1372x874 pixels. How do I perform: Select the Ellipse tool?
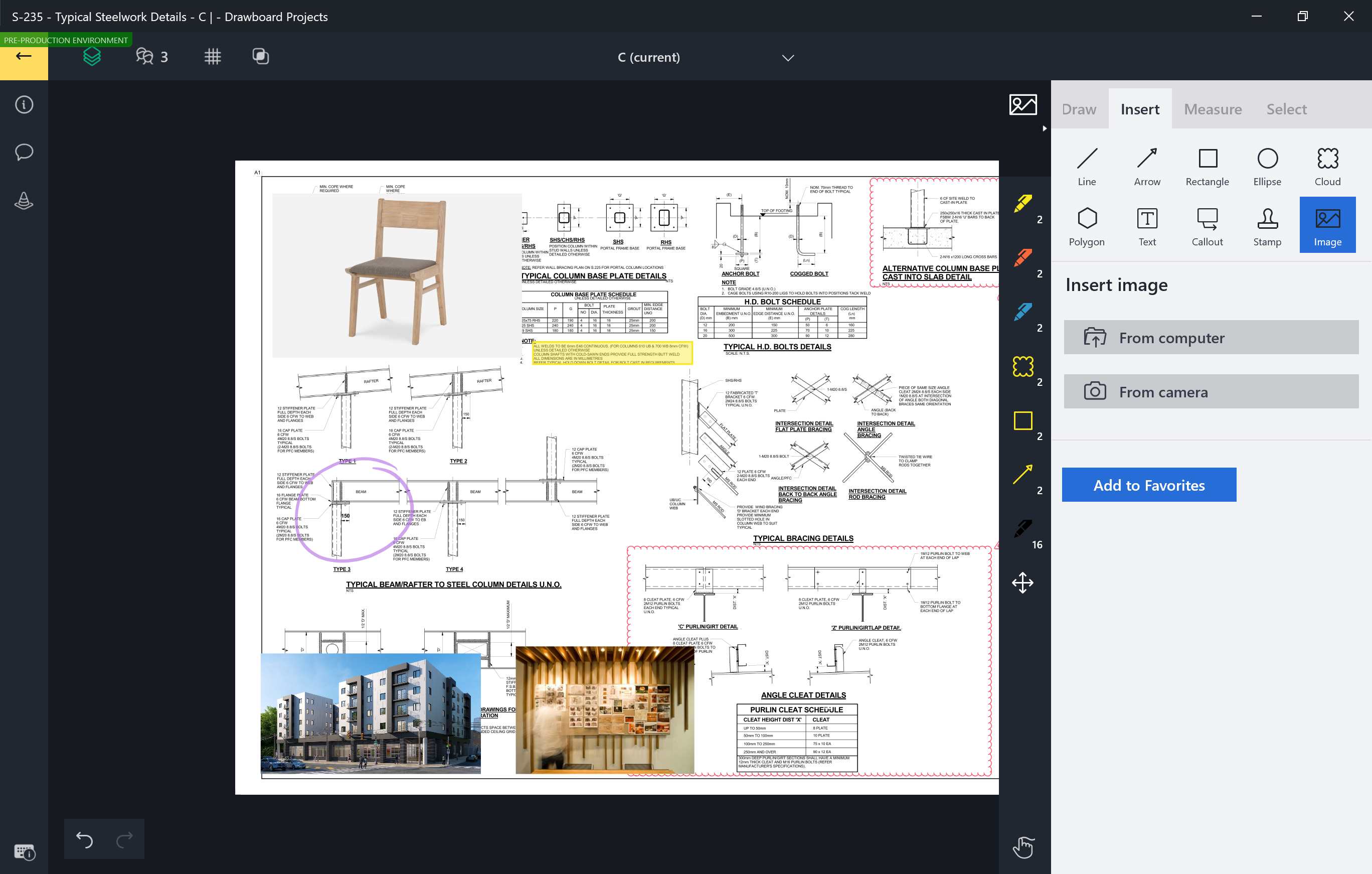(x=1268, y=166)
